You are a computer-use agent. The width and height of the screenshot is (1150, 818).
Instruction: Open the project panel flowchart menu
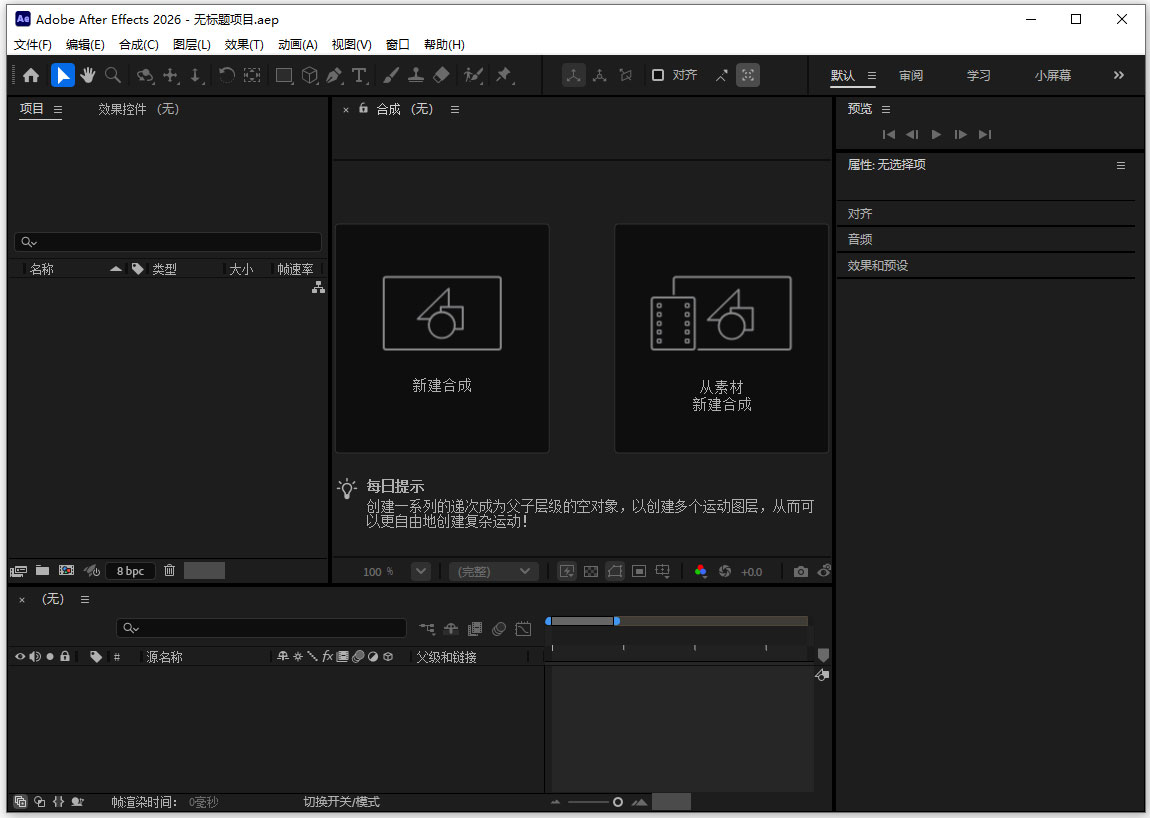[x=318, y=288]
